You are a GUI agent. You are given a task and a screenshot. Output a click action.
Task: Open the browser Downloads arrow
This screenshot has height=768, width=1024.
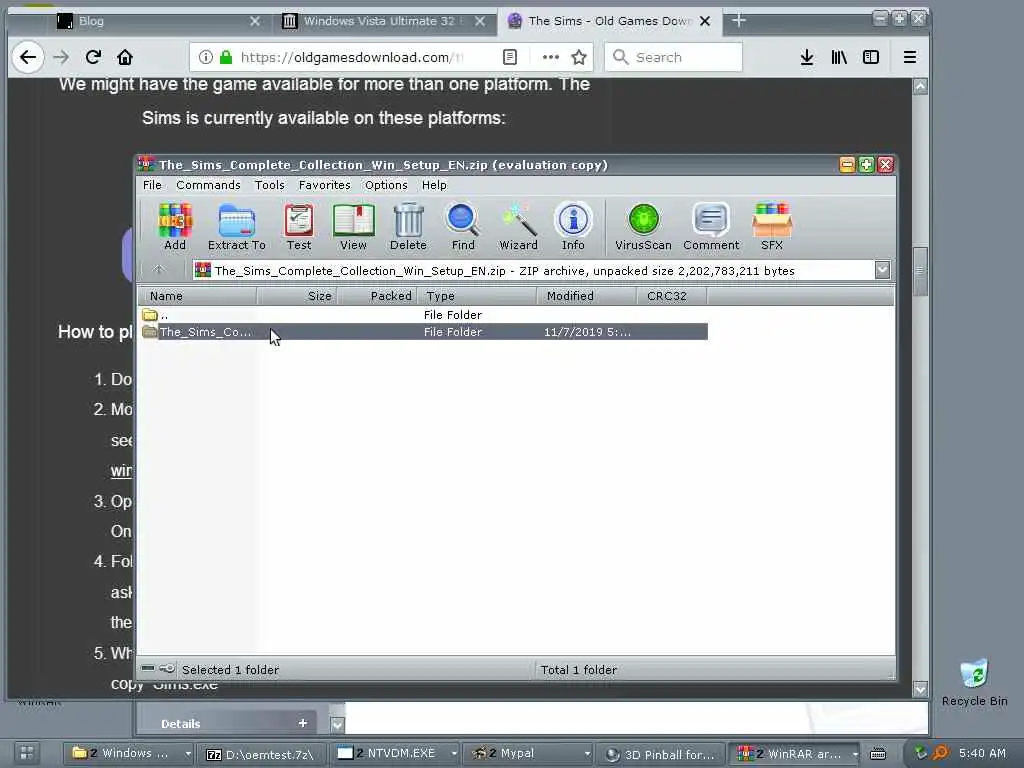(x=807, y=57)
